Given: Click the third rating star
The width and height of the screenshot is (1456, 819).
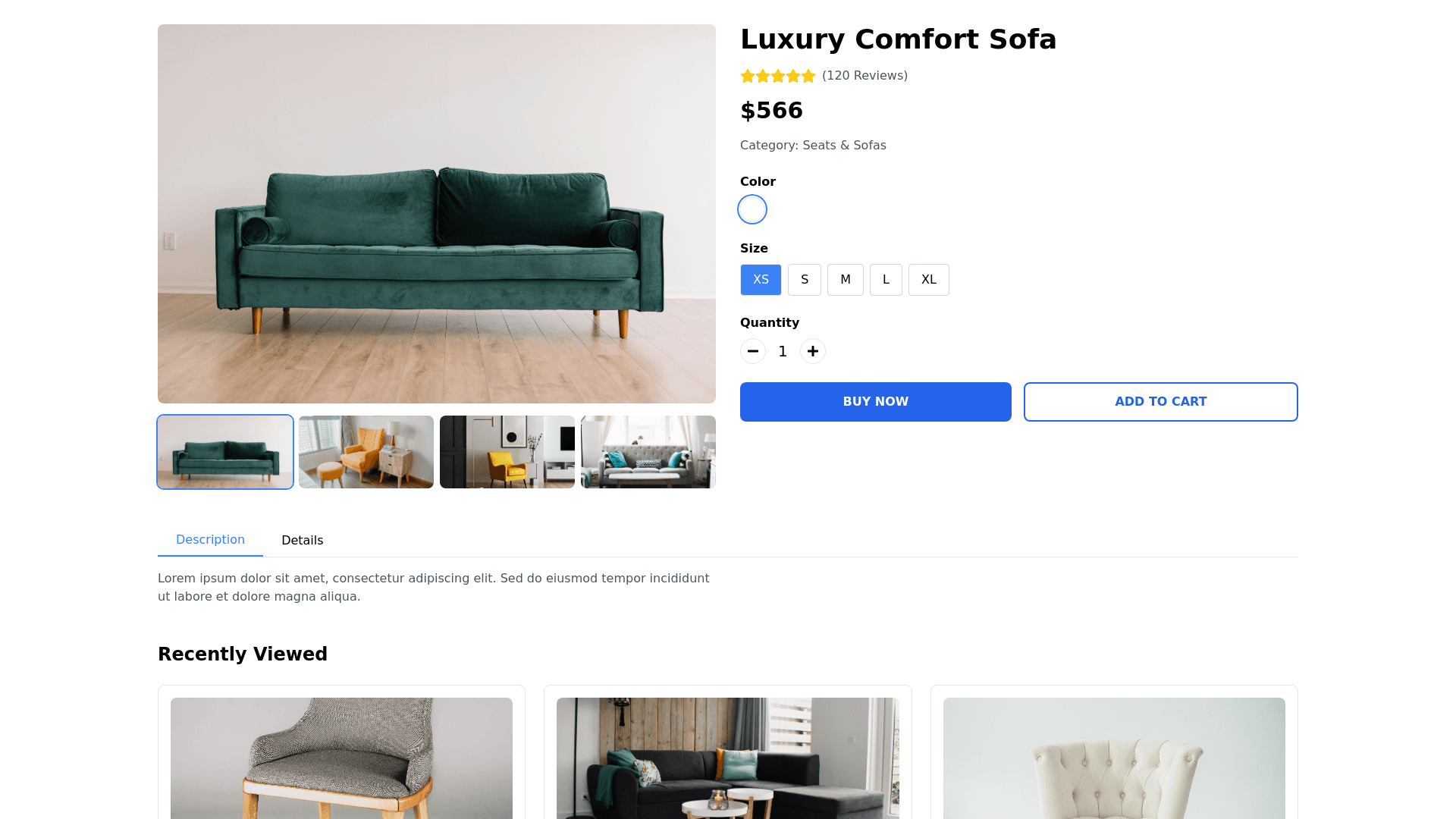Looking at the screenshot, I should pyautogui.click(x=778, y=76).
